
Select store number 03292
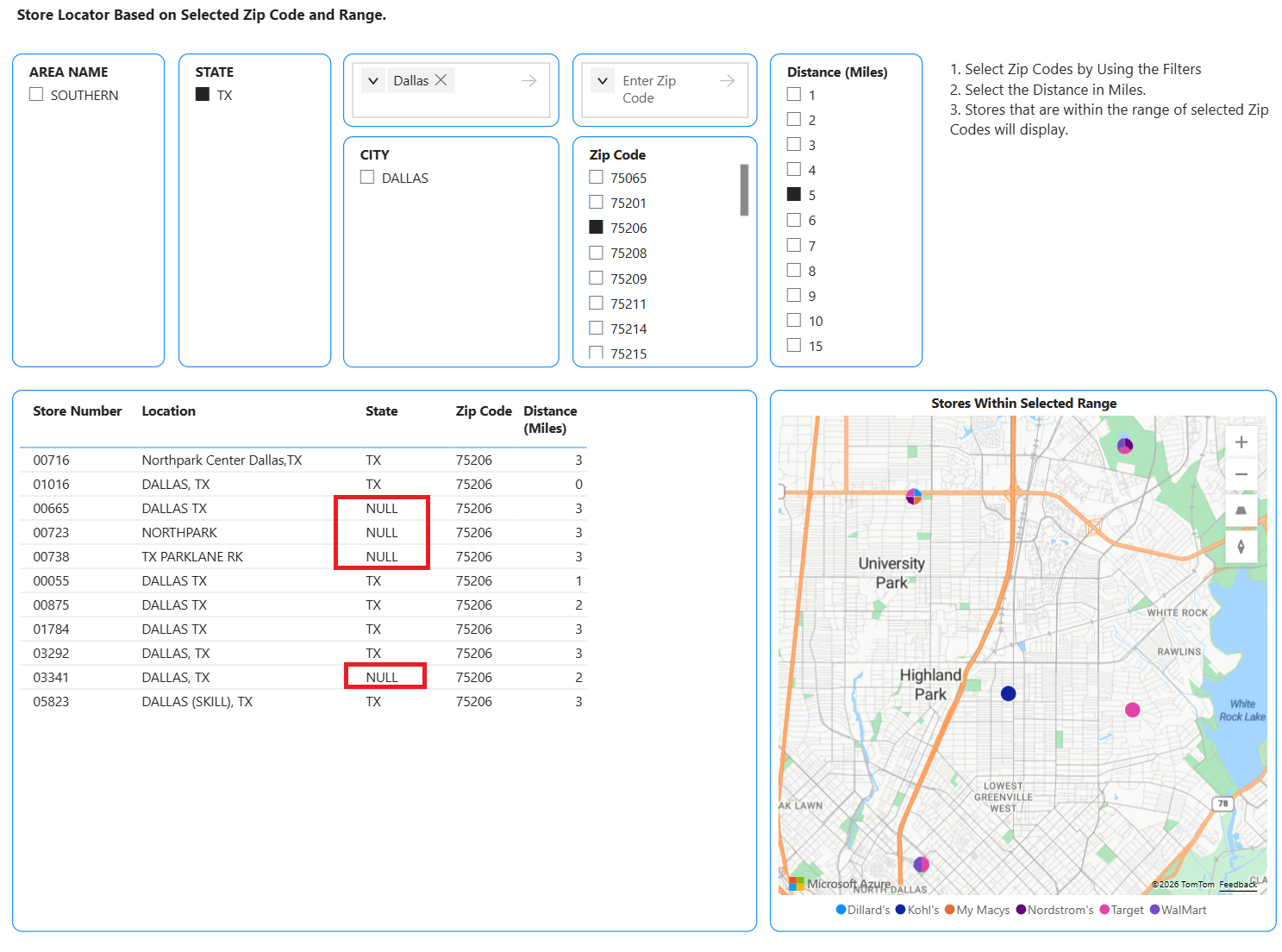point(51,654)
